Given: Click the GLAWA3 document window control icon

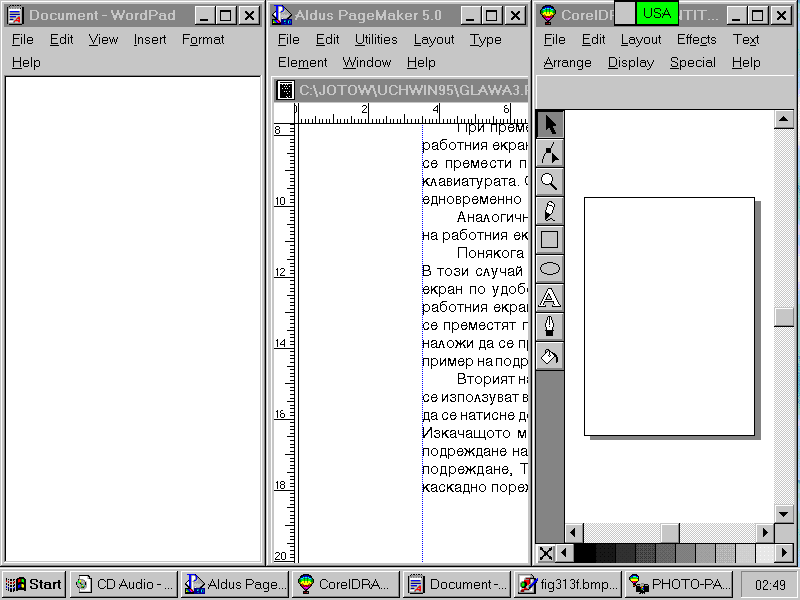Looking at the screenshot, I should [x=286, y=90].
